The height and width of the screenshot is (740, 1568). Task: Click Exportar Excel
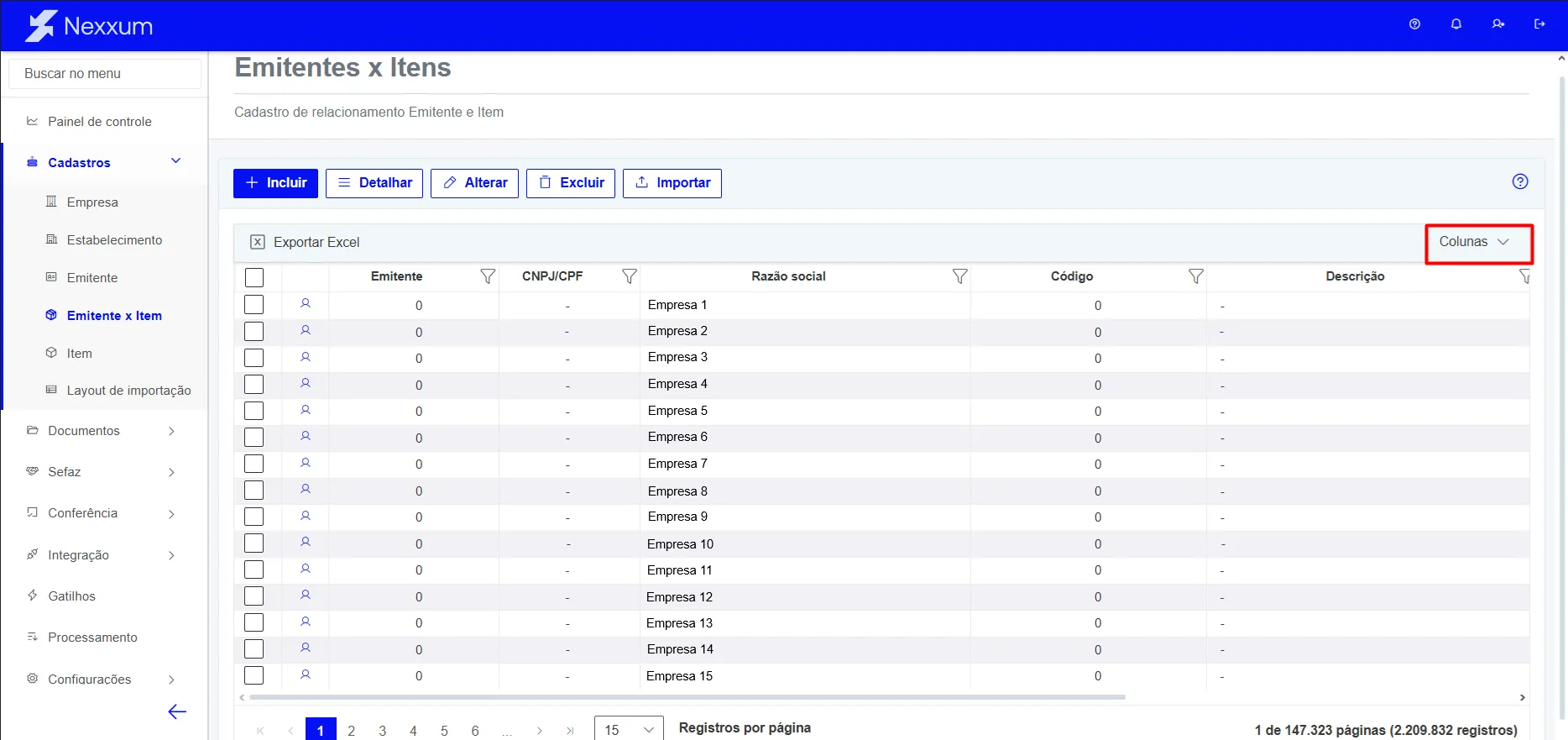pos(305,242)
